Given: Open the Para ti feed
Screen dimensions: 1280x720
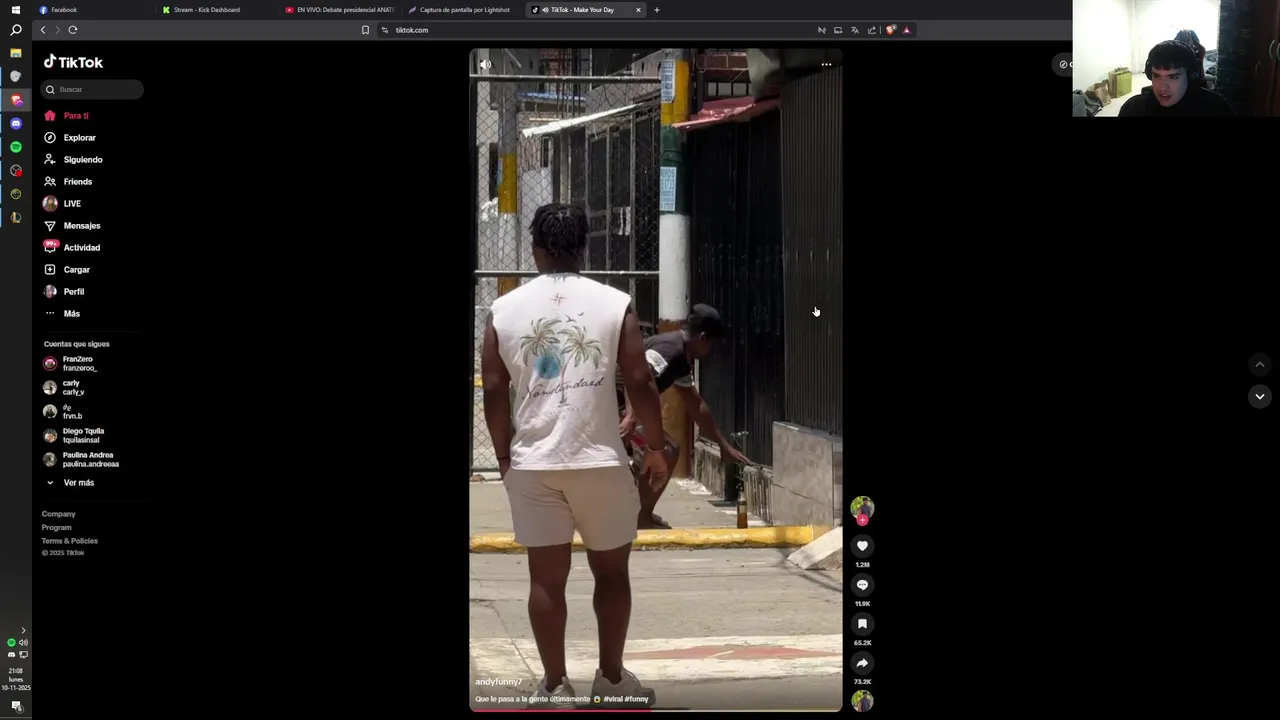Looking at the screenshot, I should click(x=66, y=116).
